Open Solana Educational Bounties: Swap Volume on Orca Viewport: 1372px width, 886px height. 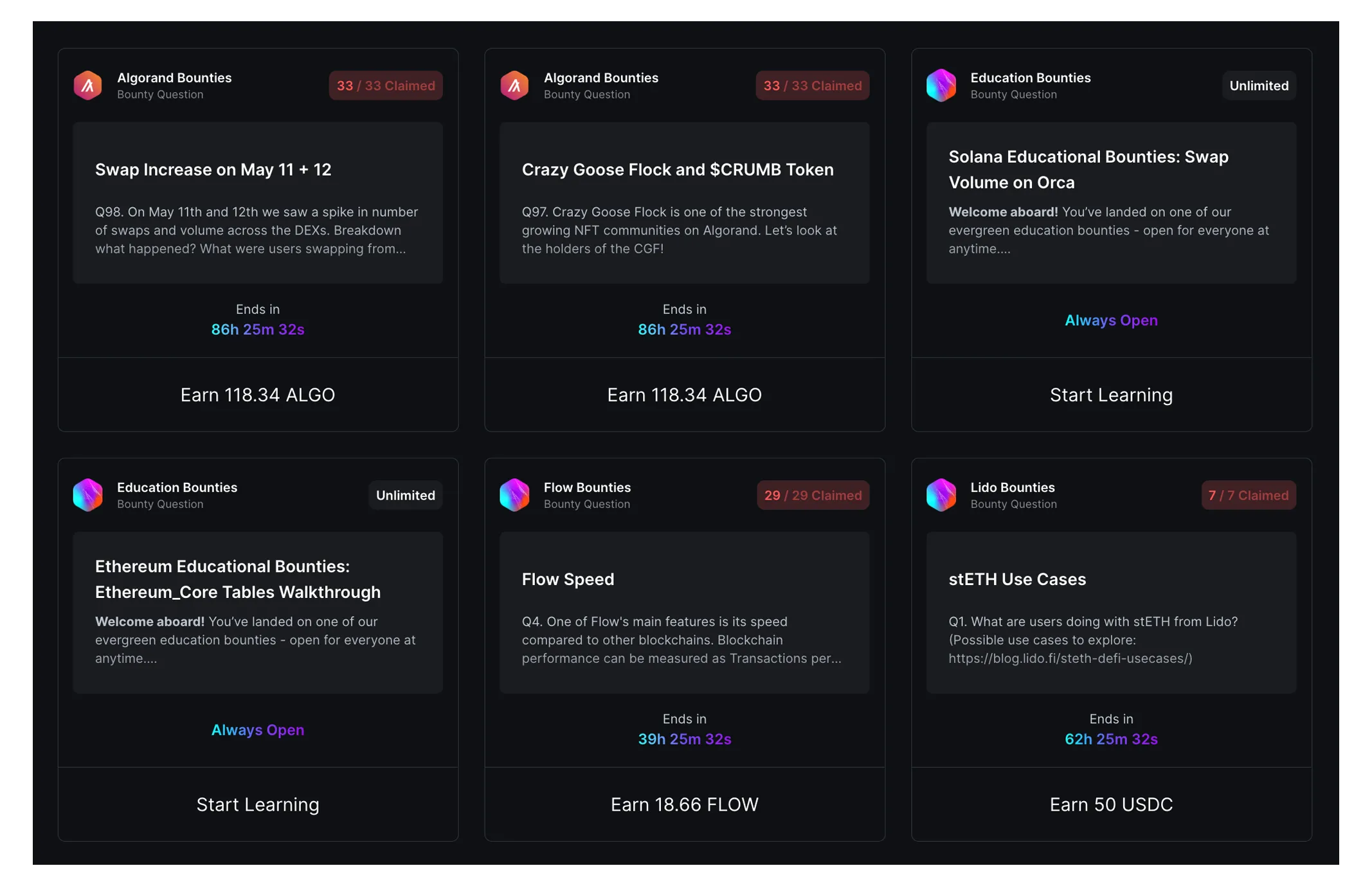pos(1088,170)
